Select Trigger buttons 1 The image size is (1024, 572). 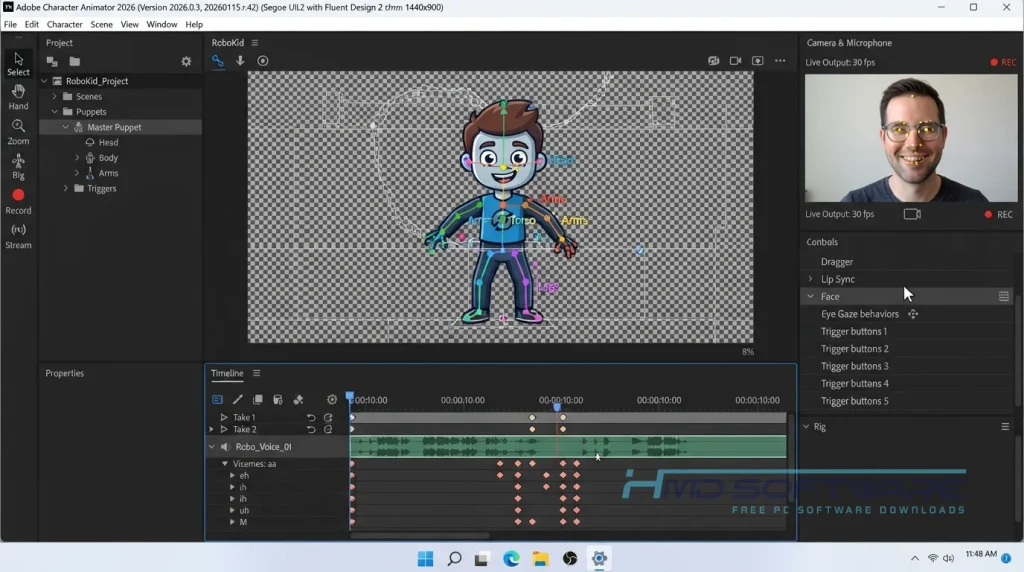coord(854,332)
